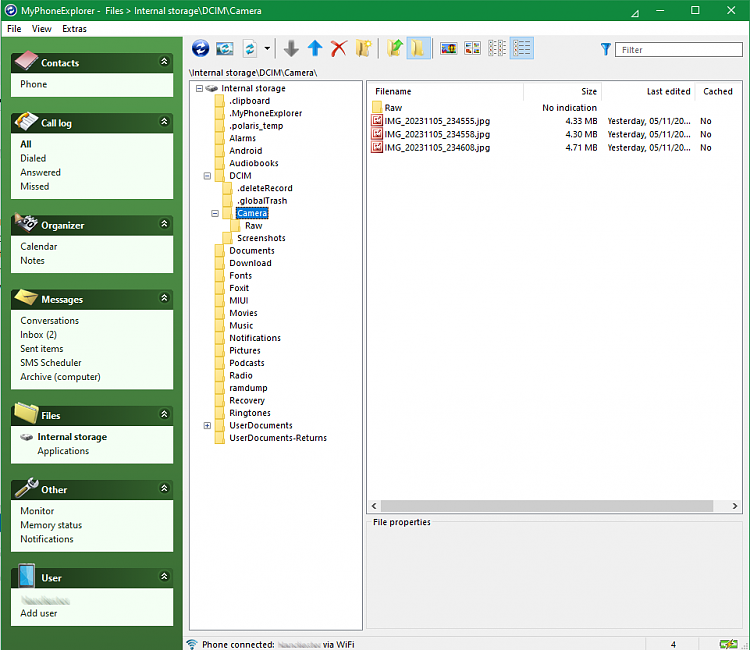Screen dimensions: 750x650
Task: Open the View menu
Action: pyautogui.click(x=42, y=29)
